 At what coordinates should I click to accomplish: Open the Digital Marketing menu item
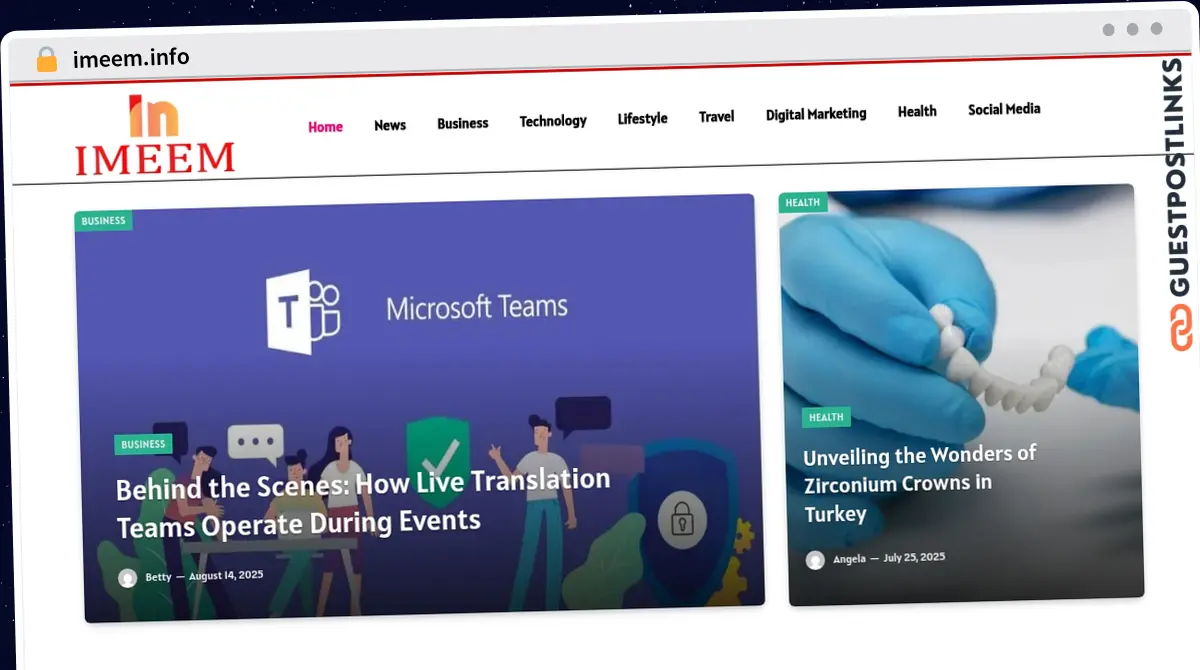click(x=816, y=114)
